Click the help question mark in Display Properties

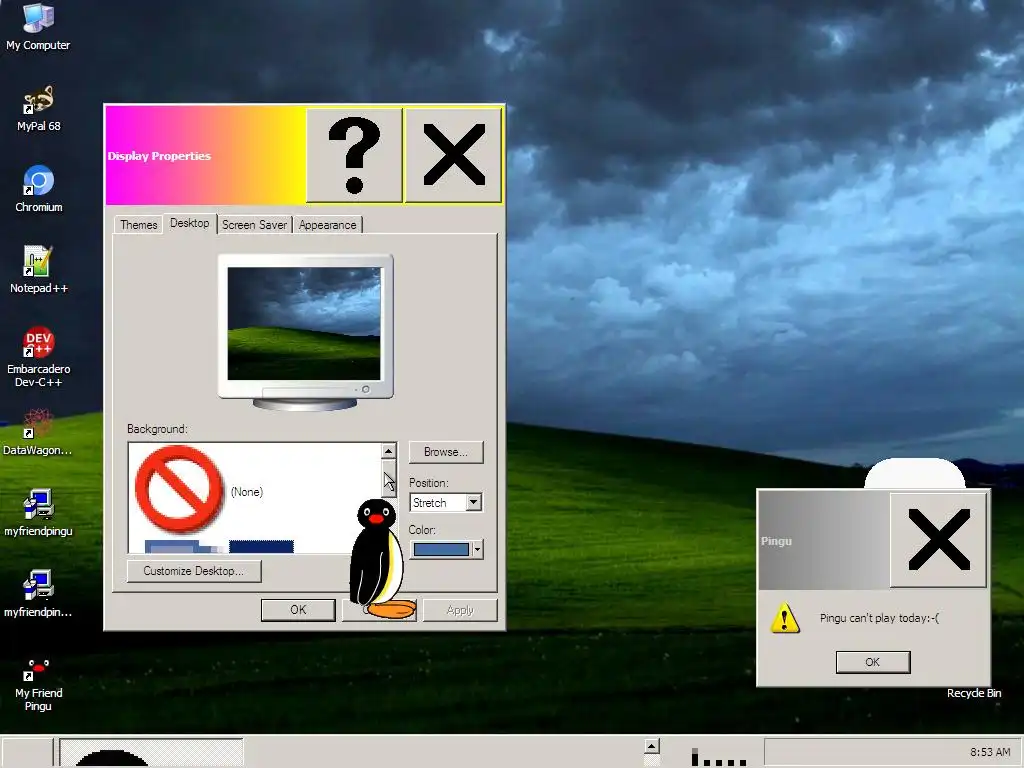(354, 155)
